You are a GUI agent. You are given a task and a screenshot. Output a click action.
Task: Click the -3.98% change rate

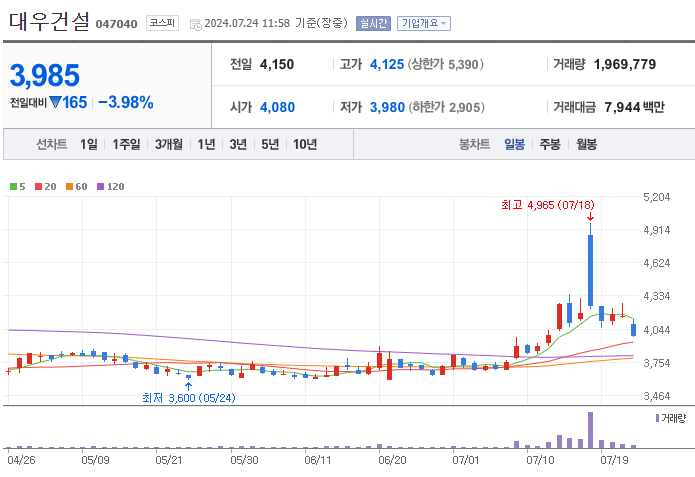126,102
